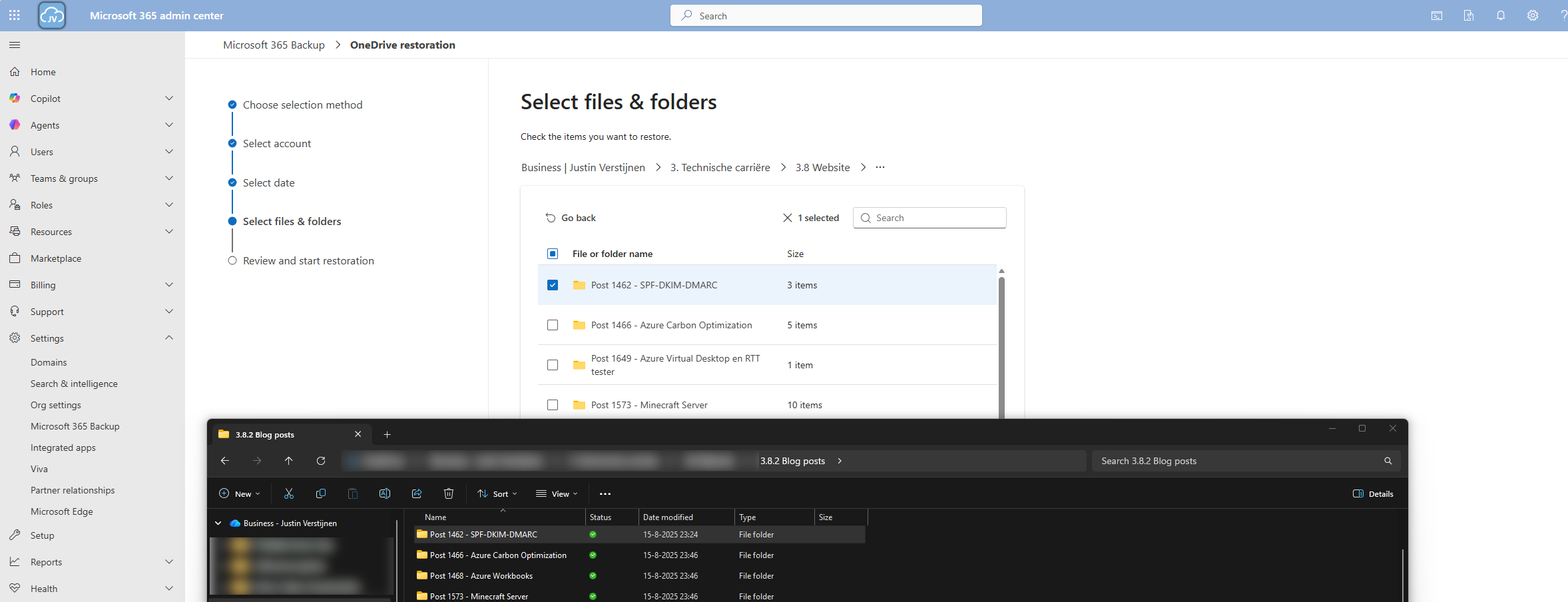This screenshot has width=1568, height=602.
Task: Open the Sort dropdown in Explorer
Action: point(497,493)
